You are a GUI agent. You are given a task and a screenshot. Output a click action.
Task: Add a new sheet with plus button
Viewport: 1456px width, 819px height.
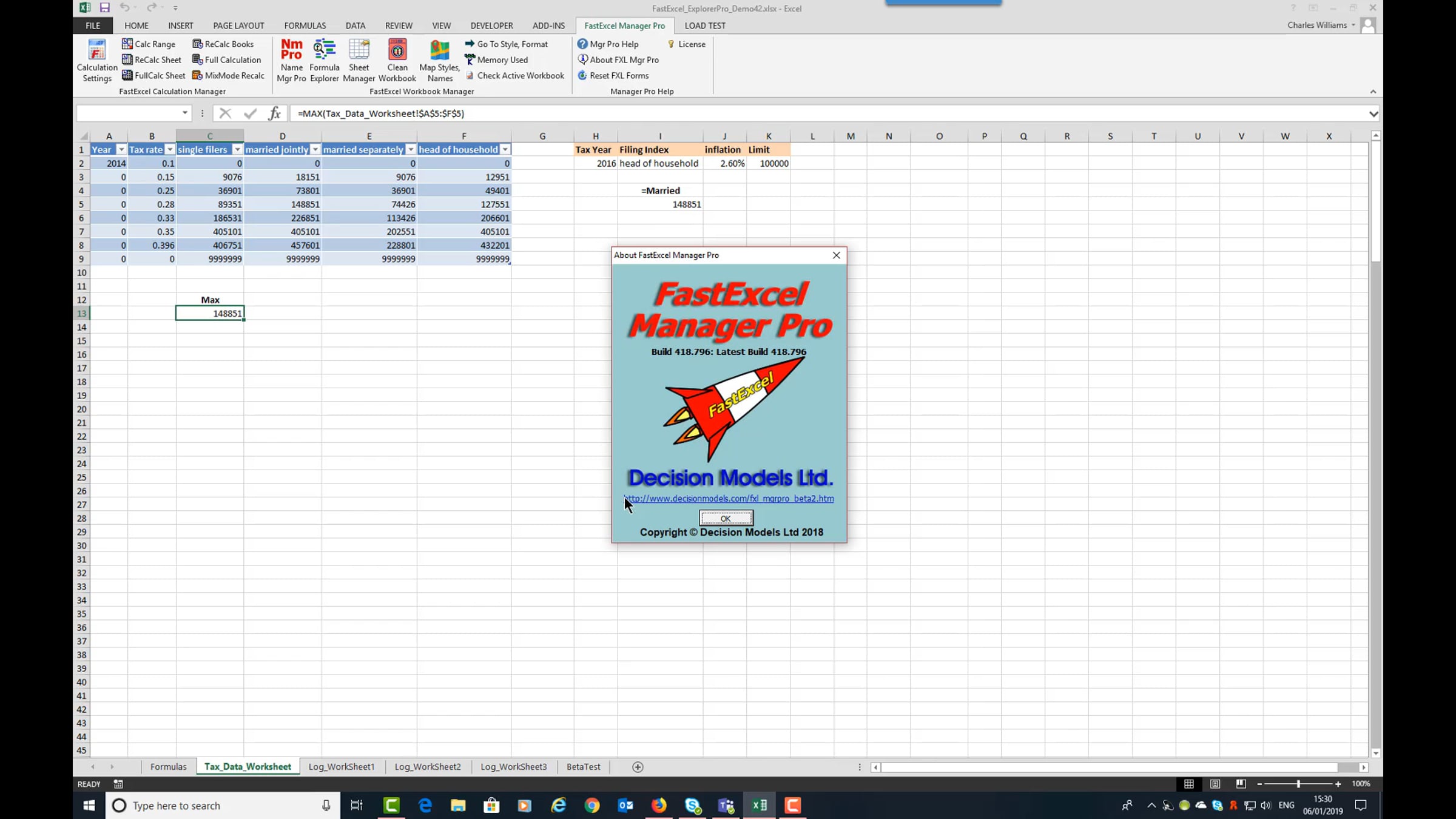[638, 767]
